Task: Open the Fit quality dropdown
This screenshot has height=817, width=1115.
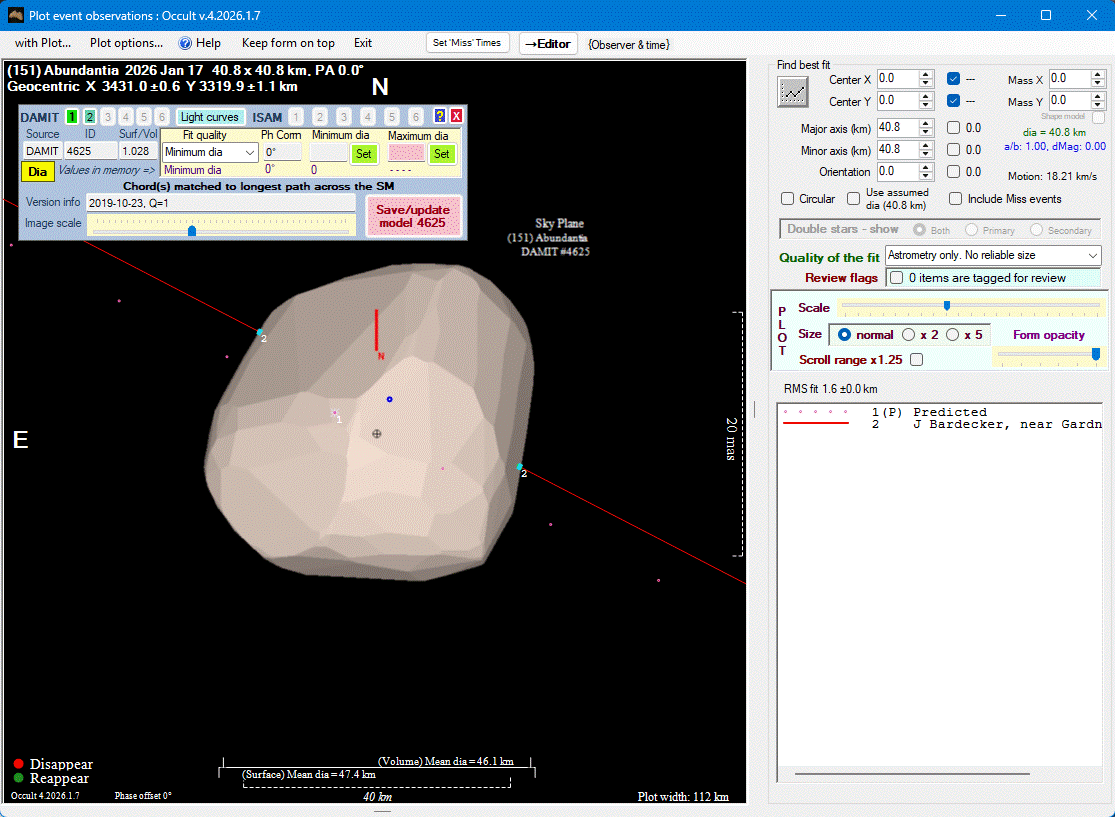Action: pos(210,153)
